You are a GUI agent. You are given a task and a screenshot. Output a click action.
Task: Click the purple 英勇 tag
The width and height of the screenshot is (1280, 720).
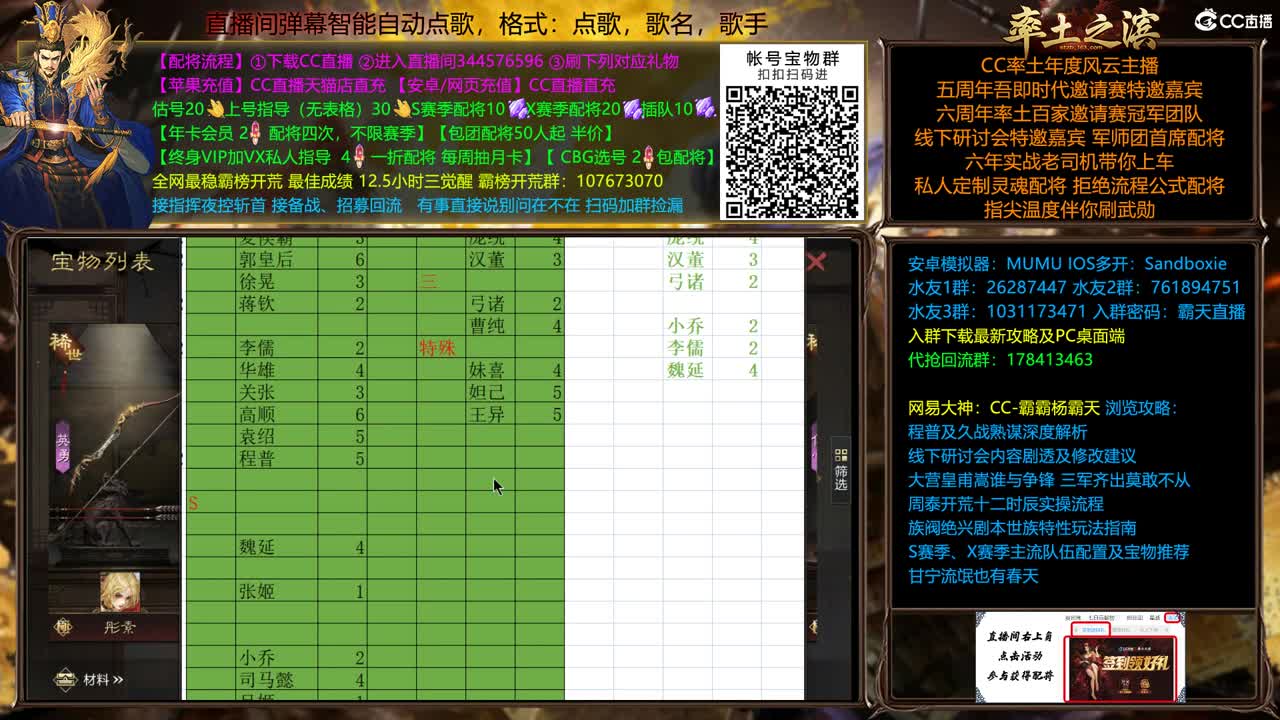[x=64, y=448]
